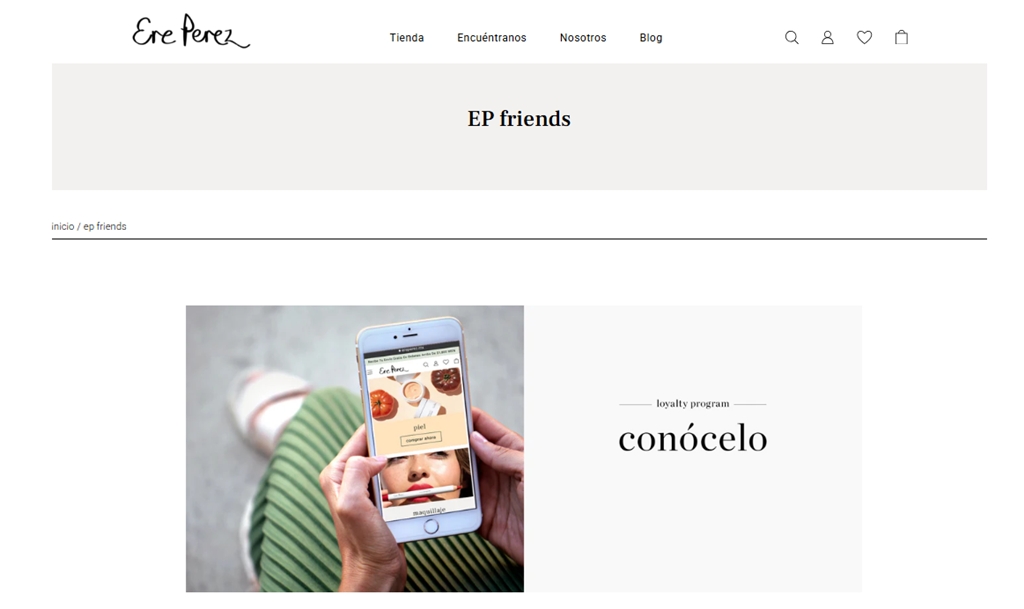Open the user account icon
1024x609 pixels.
(827, 37)
